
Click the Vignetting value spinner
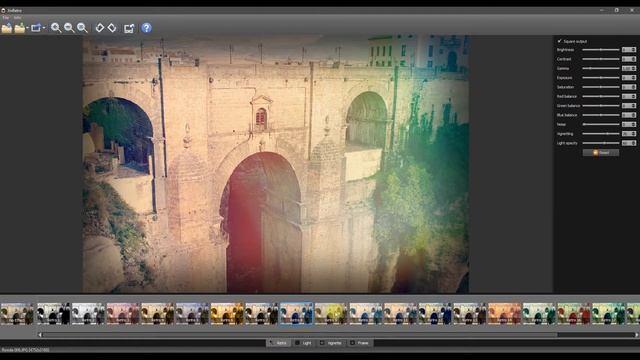pyautogui.click(x=629, y=134)
